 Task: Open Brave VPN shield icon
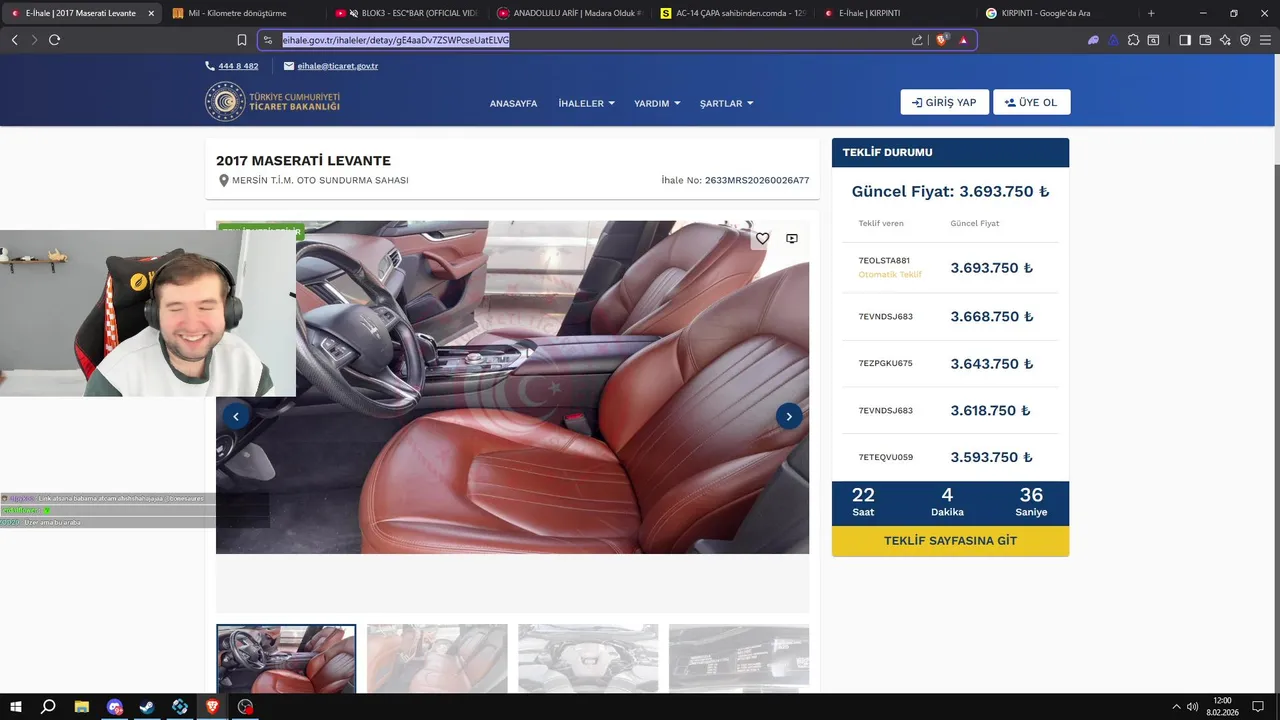[x=1245, y=40]
